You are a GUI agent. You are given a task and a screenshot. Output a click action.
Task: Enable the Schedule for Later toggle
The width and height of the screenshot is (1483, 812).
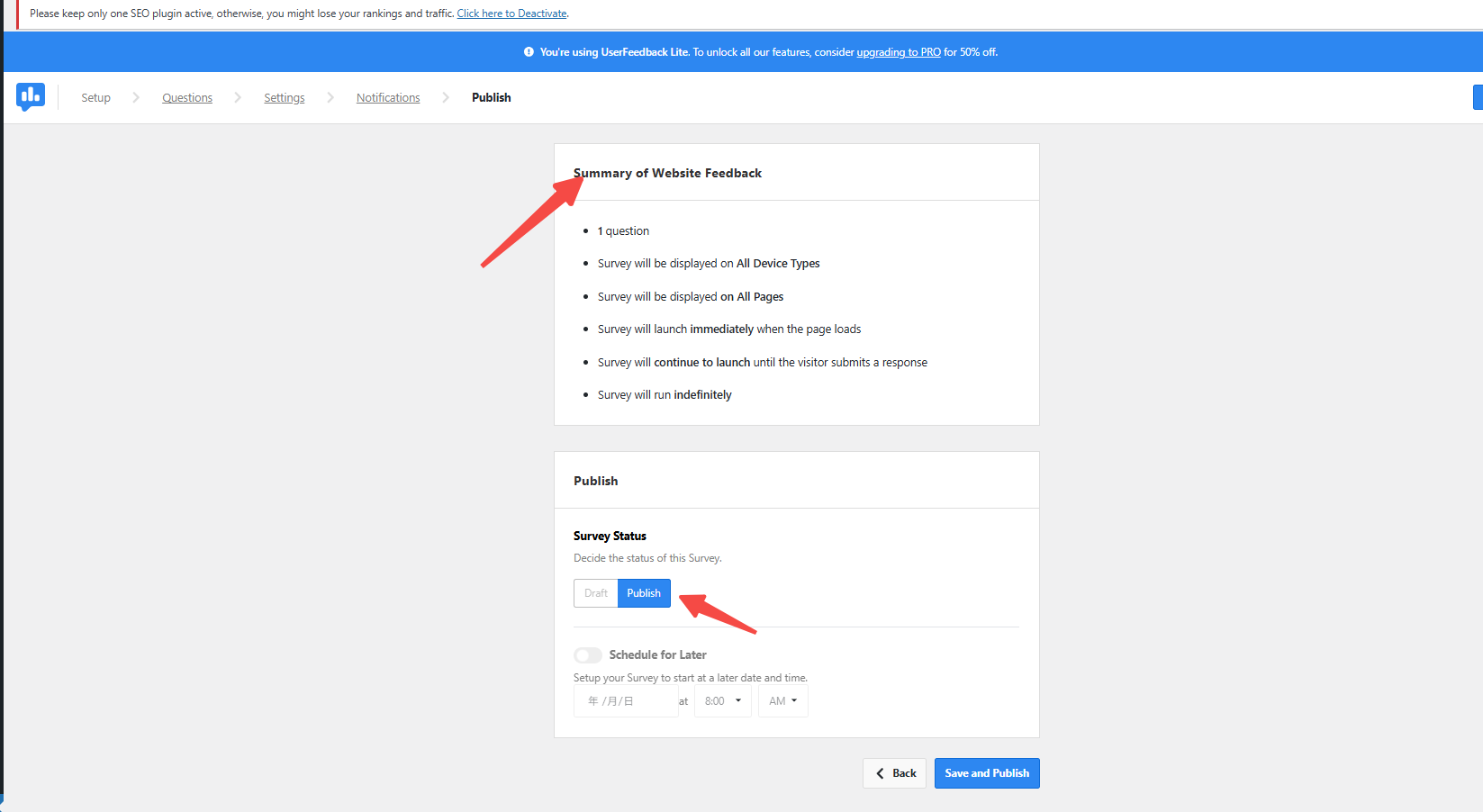(587, 654)
